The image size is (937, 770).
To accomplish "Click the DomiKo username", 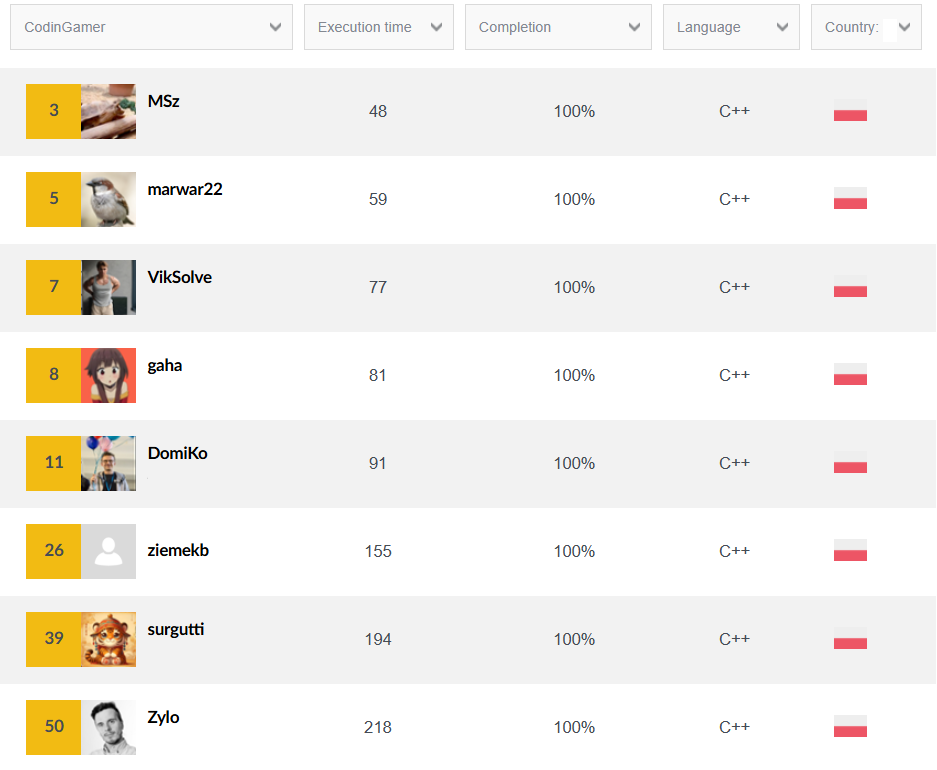I will [177, 453].
